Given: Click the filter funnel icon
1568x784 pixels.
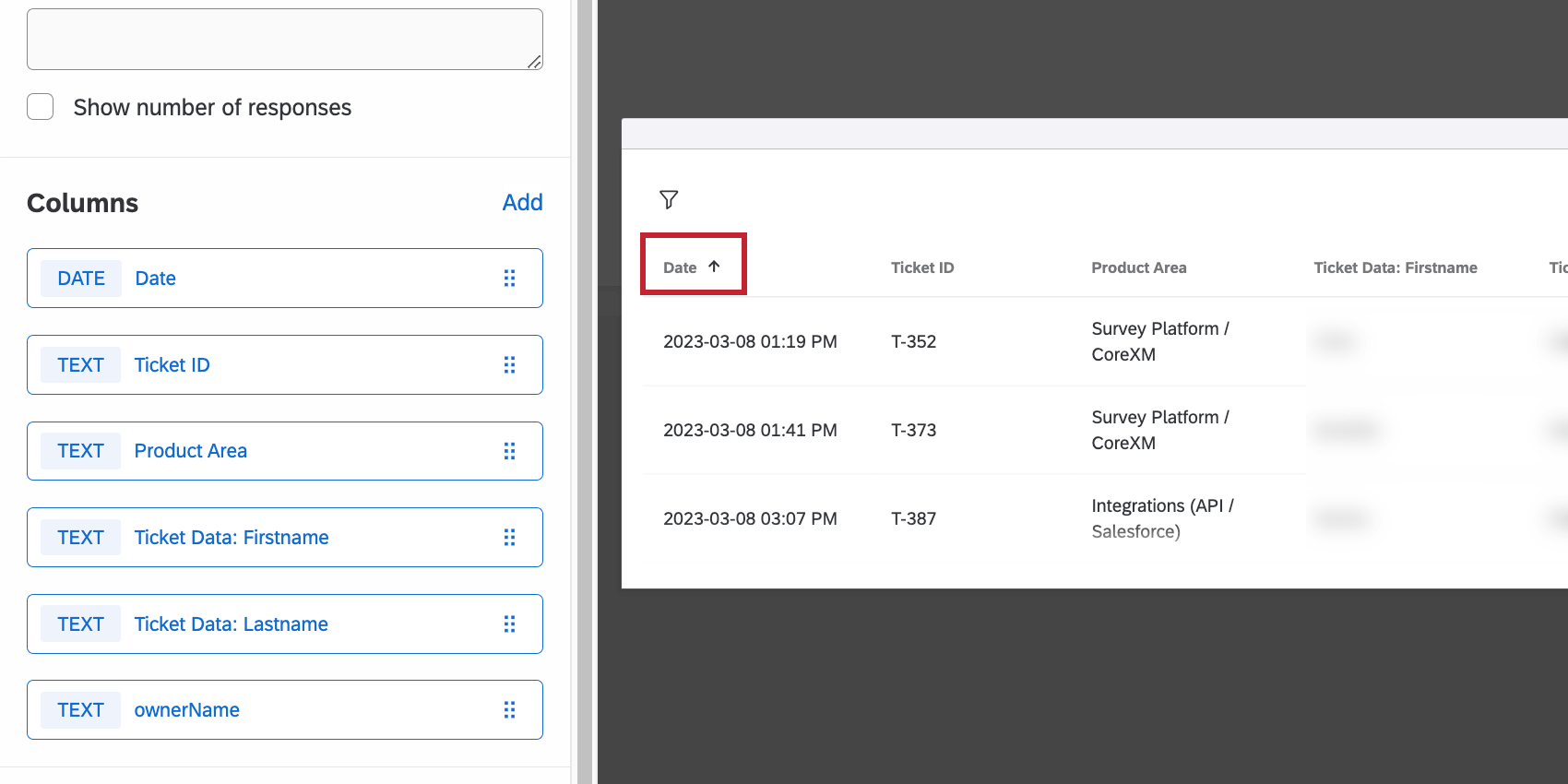Looking at the screenshot, I should tap(669, 199).
